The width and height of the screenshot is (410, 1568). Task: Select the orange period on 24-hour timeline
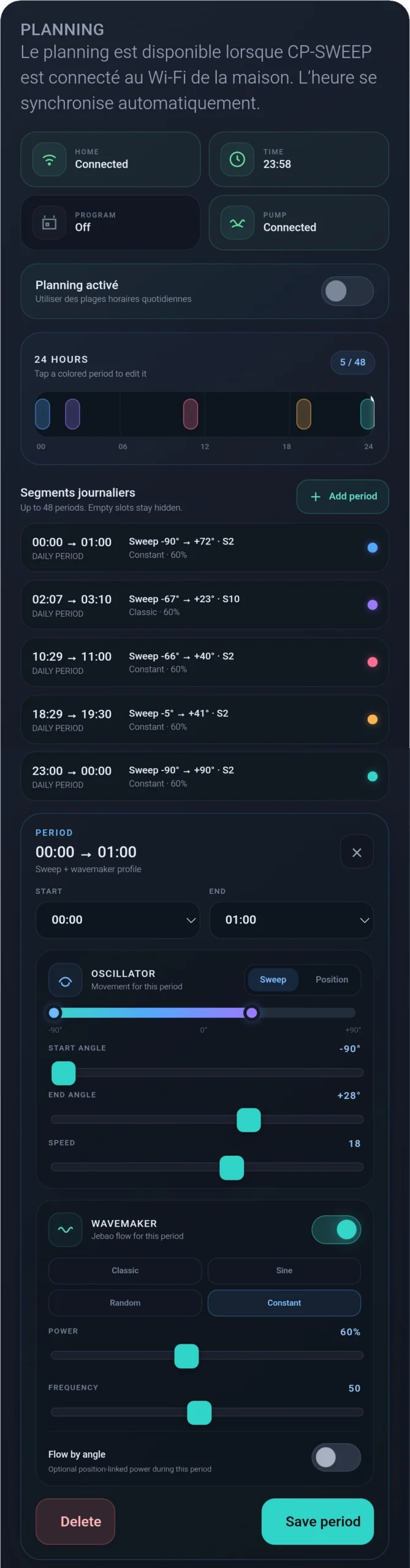point(303,414)
